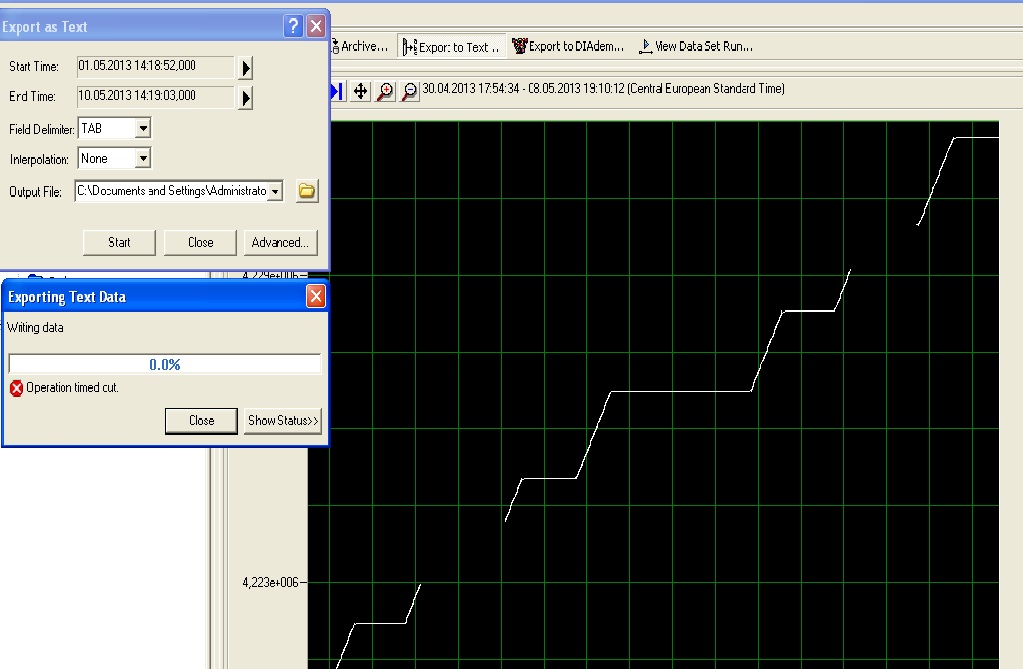Close Exporting Text Data with the X
The height and width of the screenshot is (669, 1023).
pos(316,296)
